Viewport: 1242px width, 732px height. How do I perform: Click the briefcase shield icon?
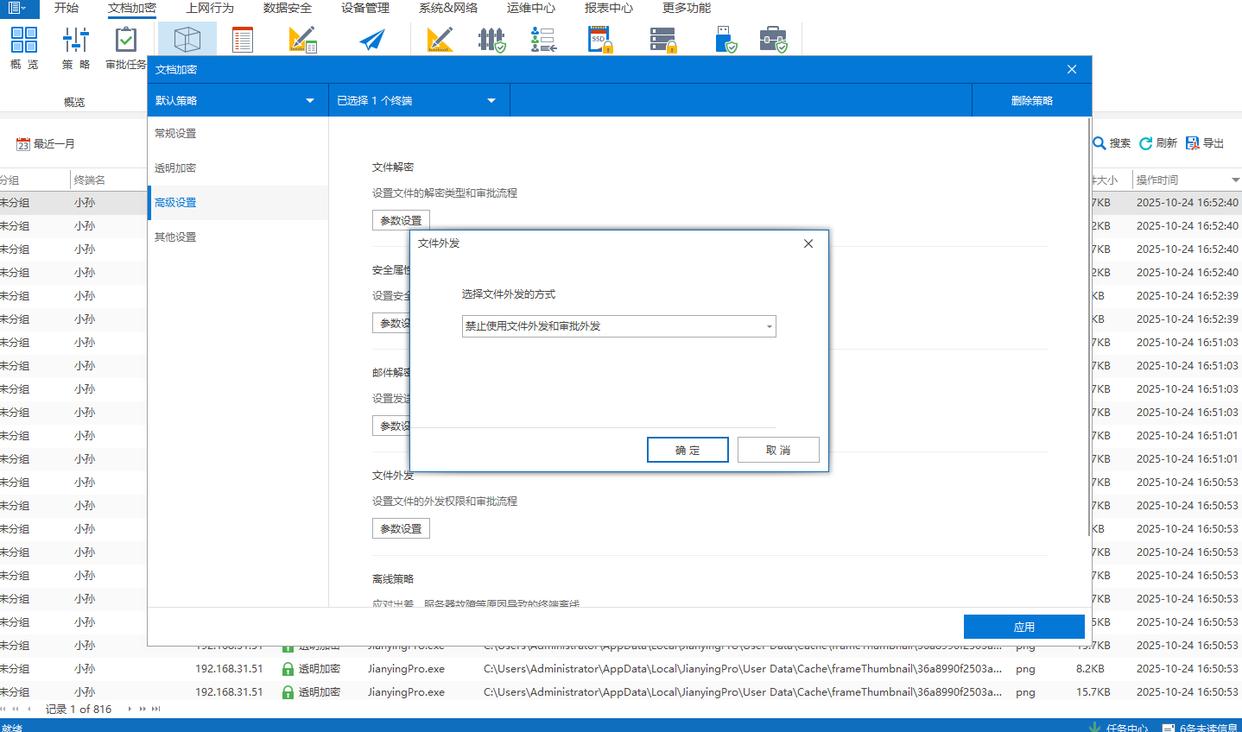point(773,40)
